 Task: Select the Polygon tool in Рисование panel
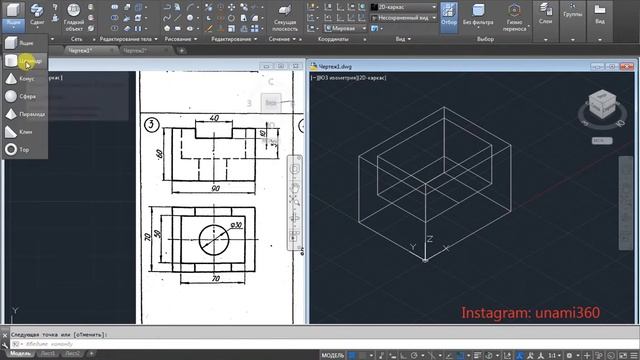tap(167, 29)
